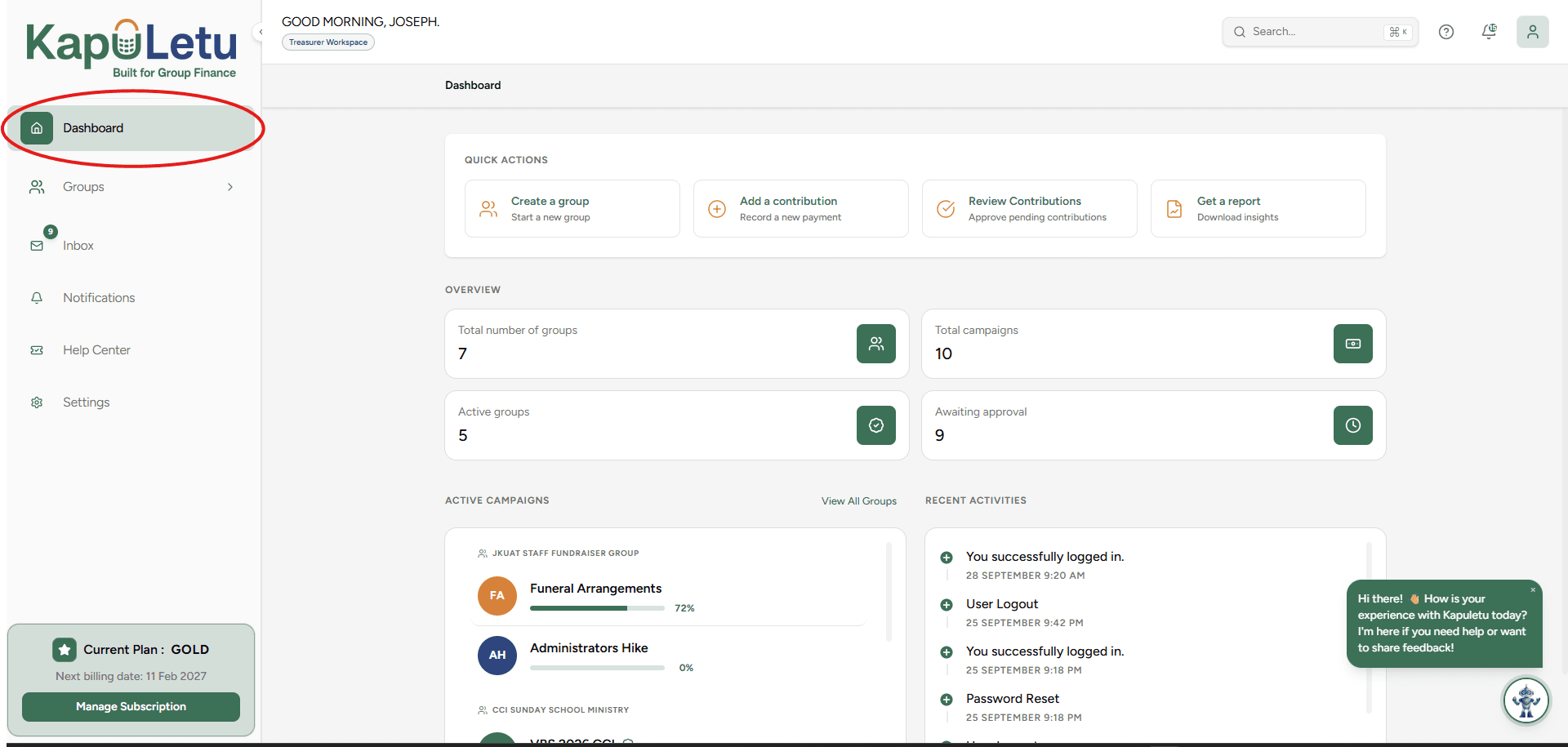Click the Dashboard home icon in sidebar
The width and height of the screenshot is (1568, 747).
pyautogui.click(x=37, y=128)
